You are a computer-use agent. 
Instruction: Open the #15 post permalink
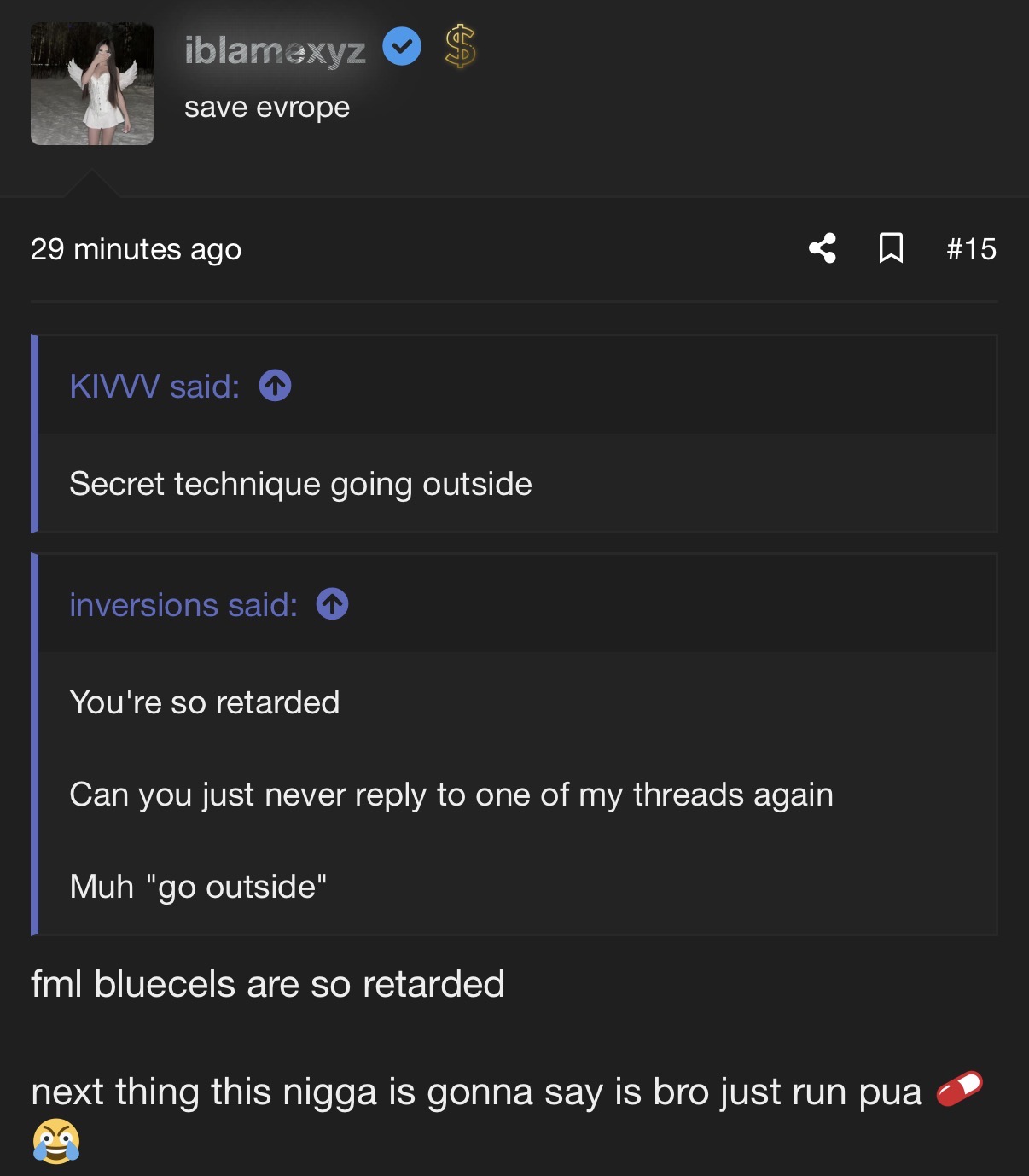coord(971,249)
